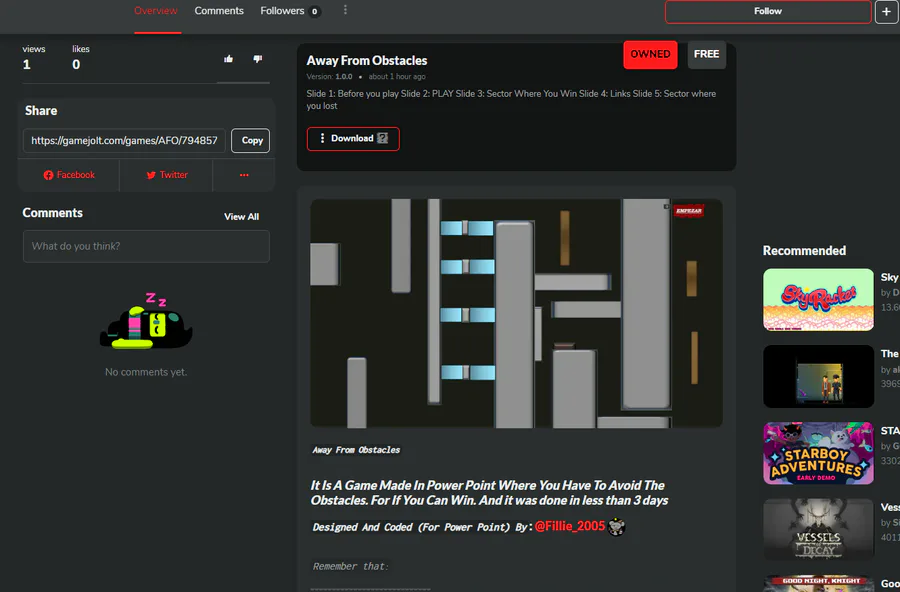Click the Comments section heading
Image resolution: width=900 pixels, height=592 pixels.
52,213
